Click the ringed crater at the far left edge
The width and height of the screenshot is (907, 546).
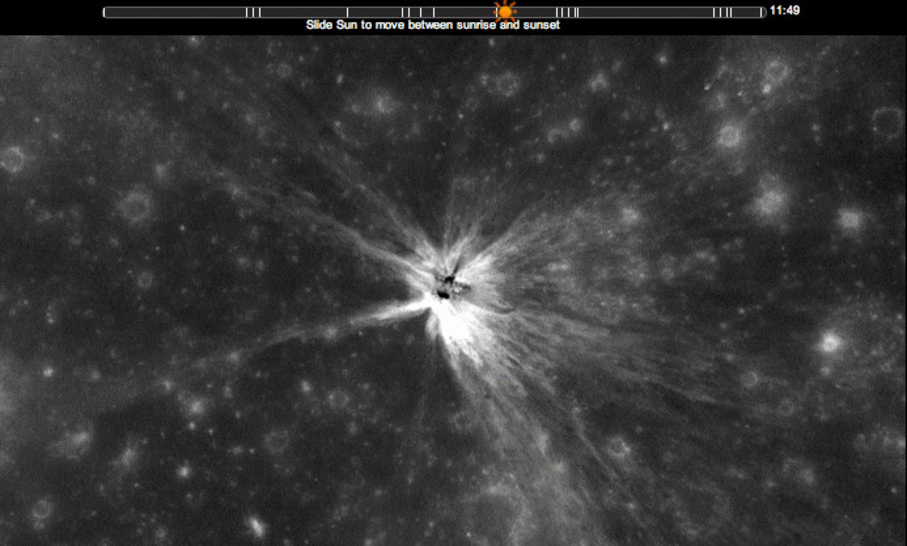pyautogui.click(x=13, y=158)
